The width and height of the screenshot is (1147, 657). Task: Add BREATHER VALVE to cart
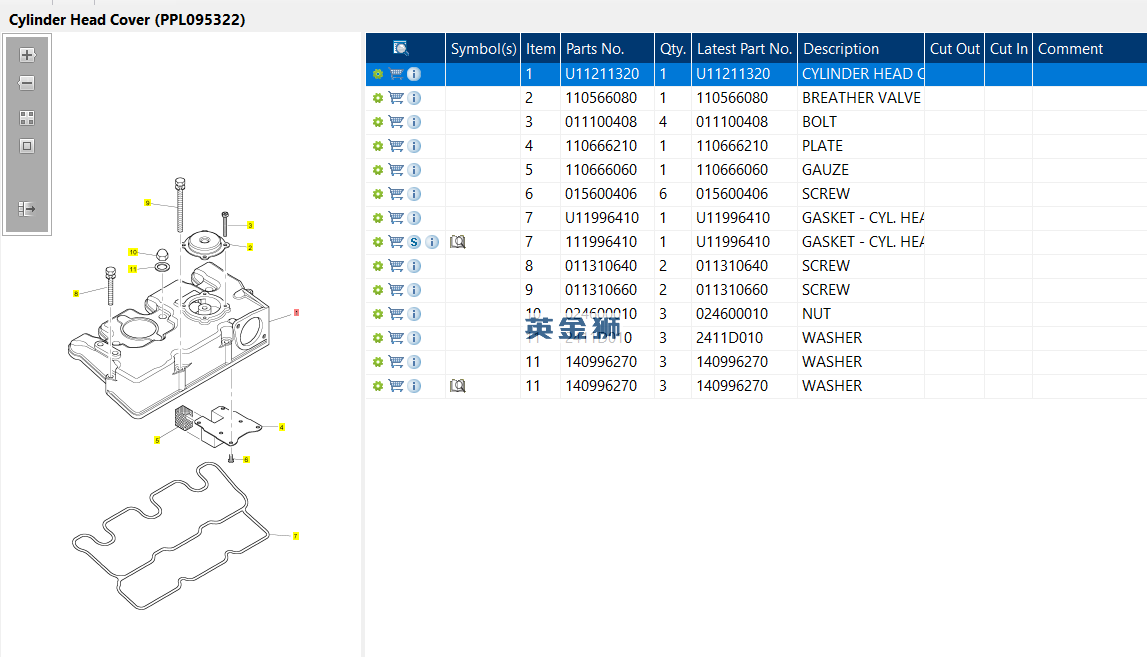pos(396,98)
